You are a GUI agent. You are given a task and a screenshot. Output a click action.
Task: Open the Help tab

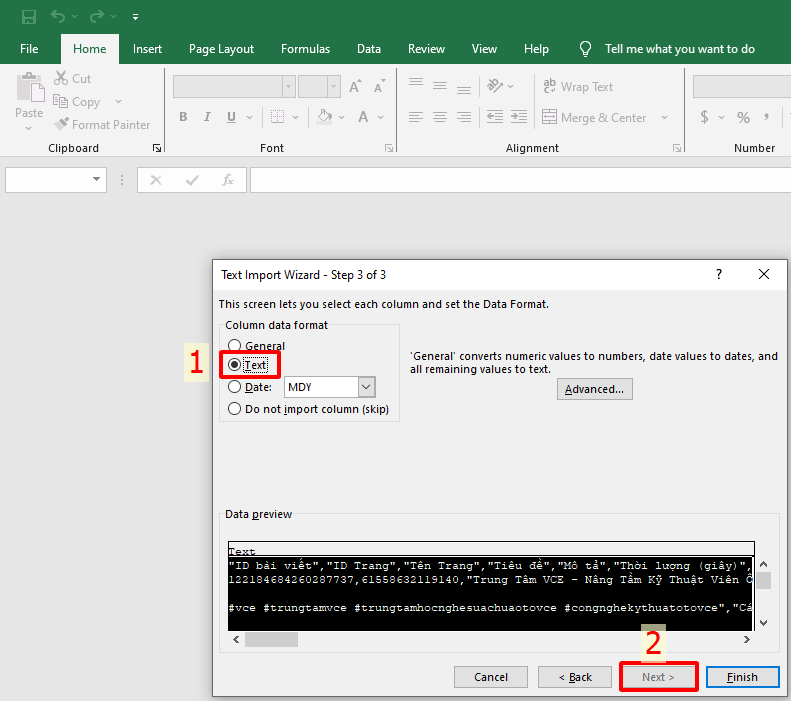[x=536, y=49]
